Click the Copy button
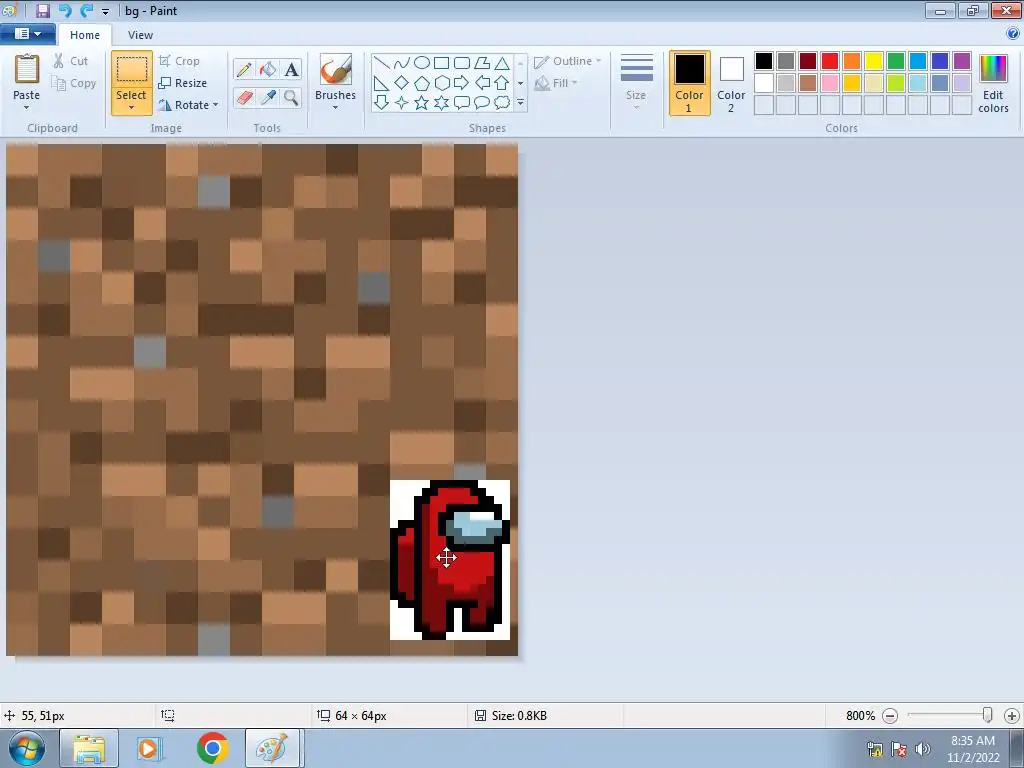Screen dimensions: 1024x768 pos(74,83)
